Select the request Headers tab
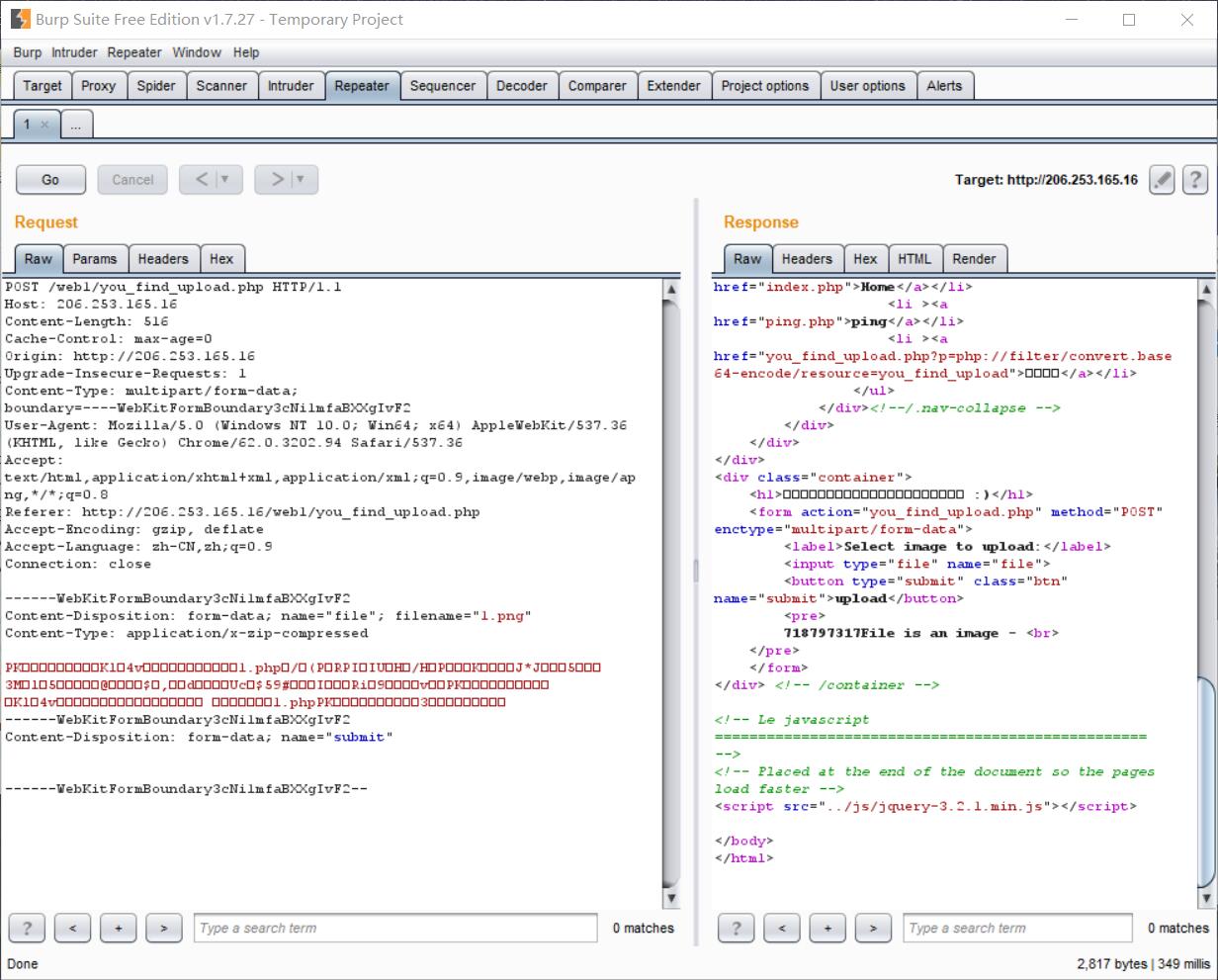This screenshot has height=980, width=1218. [x=163, y=259]
